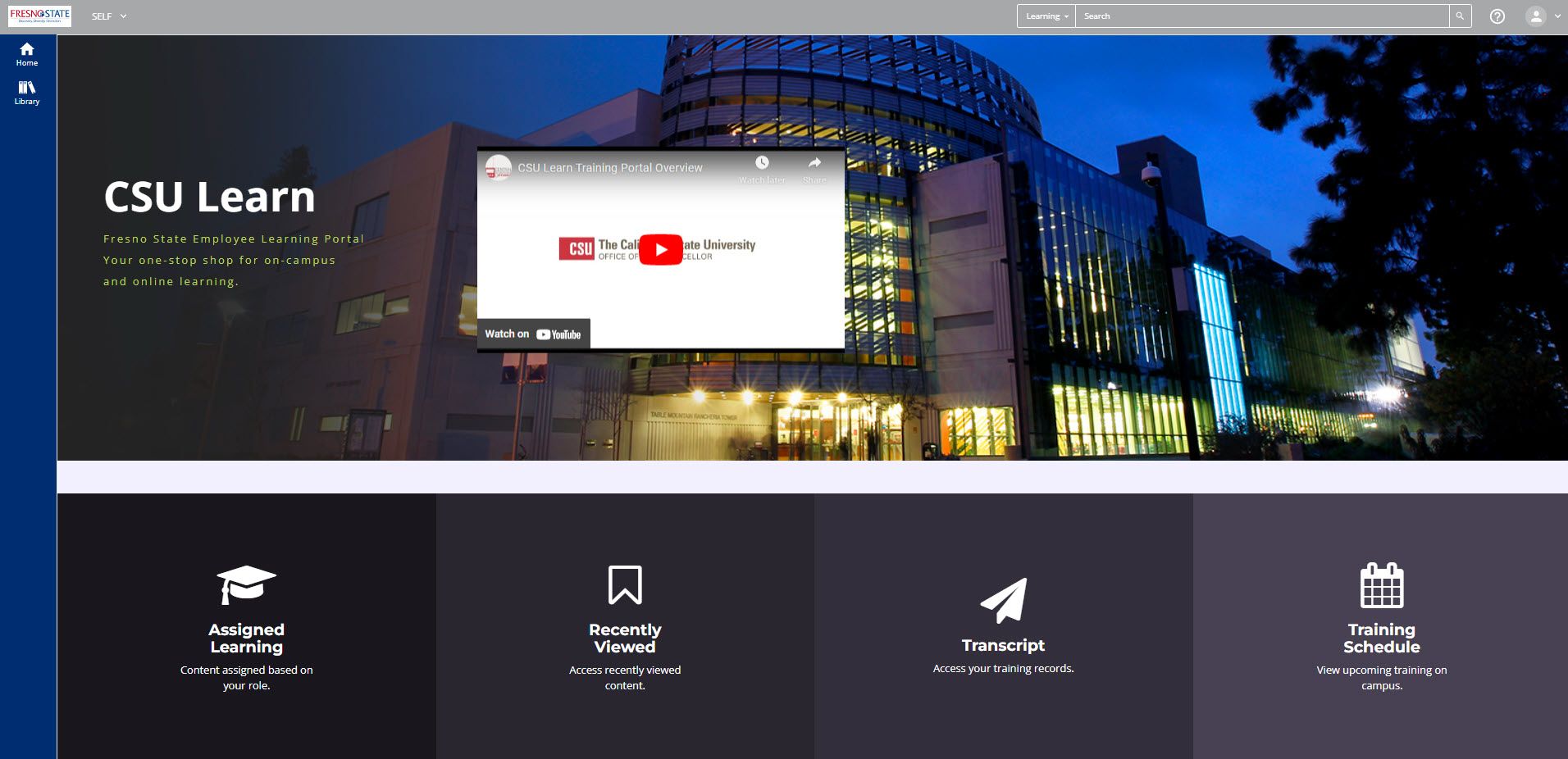The width and height of the screenshot is (1568, 759).
Task: Click the video channel avatar icon
Action: point(499,168)
